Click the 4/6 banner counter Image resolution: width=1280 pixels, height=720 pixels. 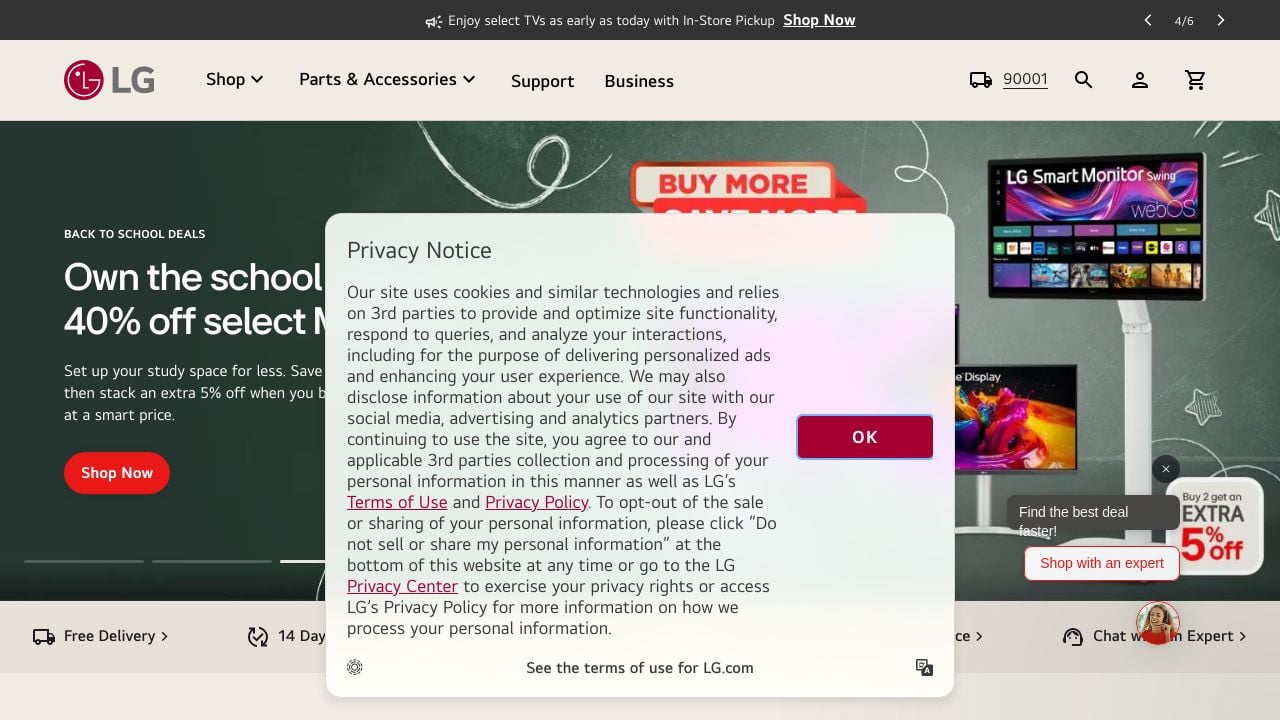[x=1184, y=20]
